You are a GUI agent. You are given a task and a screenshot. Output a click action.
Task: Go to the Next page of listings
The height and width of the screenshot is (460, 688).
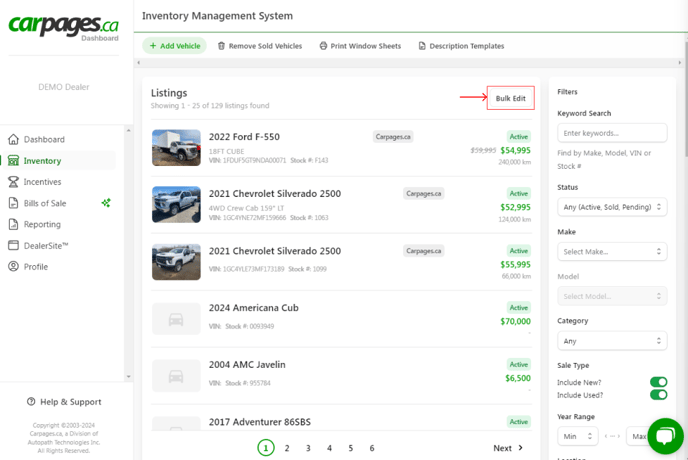click(x=508, y=448)
